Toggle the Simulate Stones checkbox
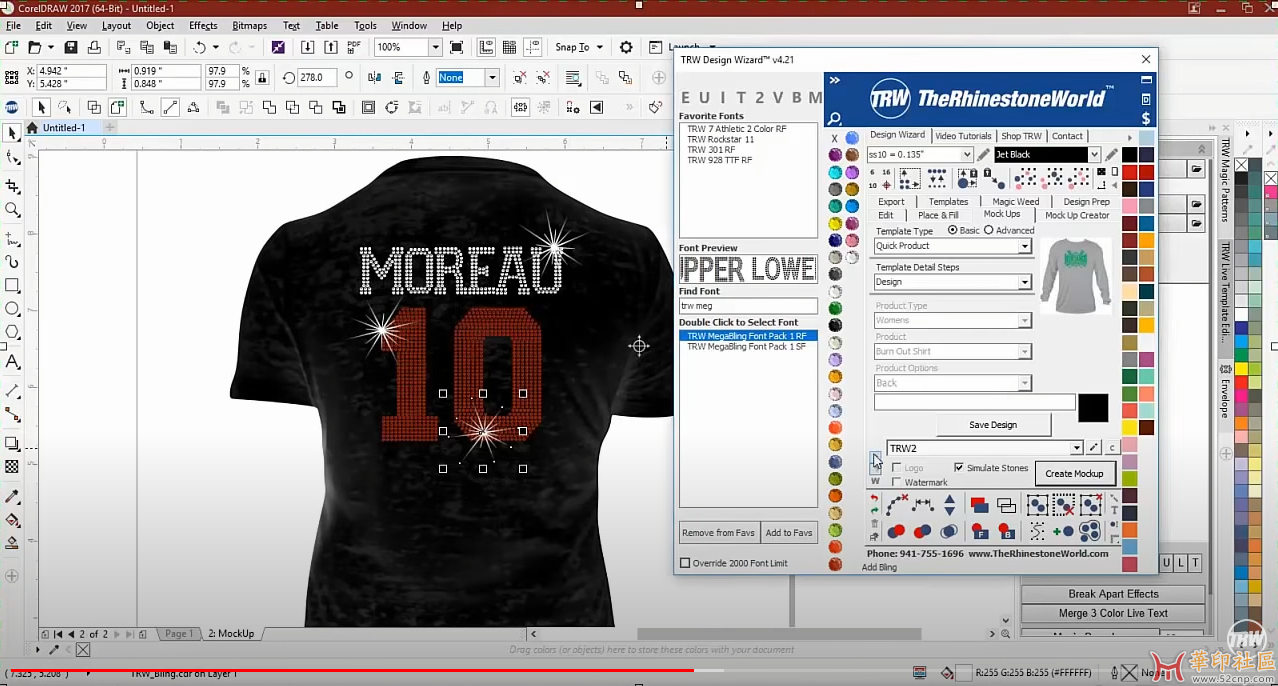 coord(959,468)
